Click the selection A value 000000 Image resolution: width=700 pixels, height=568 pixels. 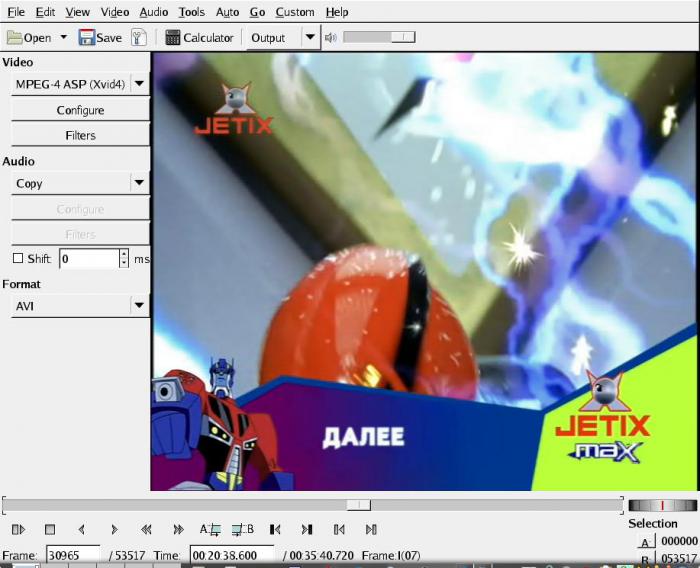point(679,541)
